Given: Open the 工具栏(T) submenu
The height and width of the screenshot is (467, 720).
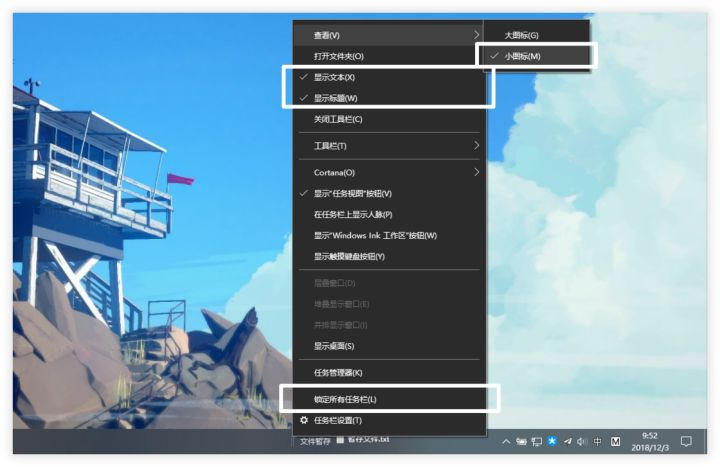Looking at the screenshot, I should (x=389, y=146).
